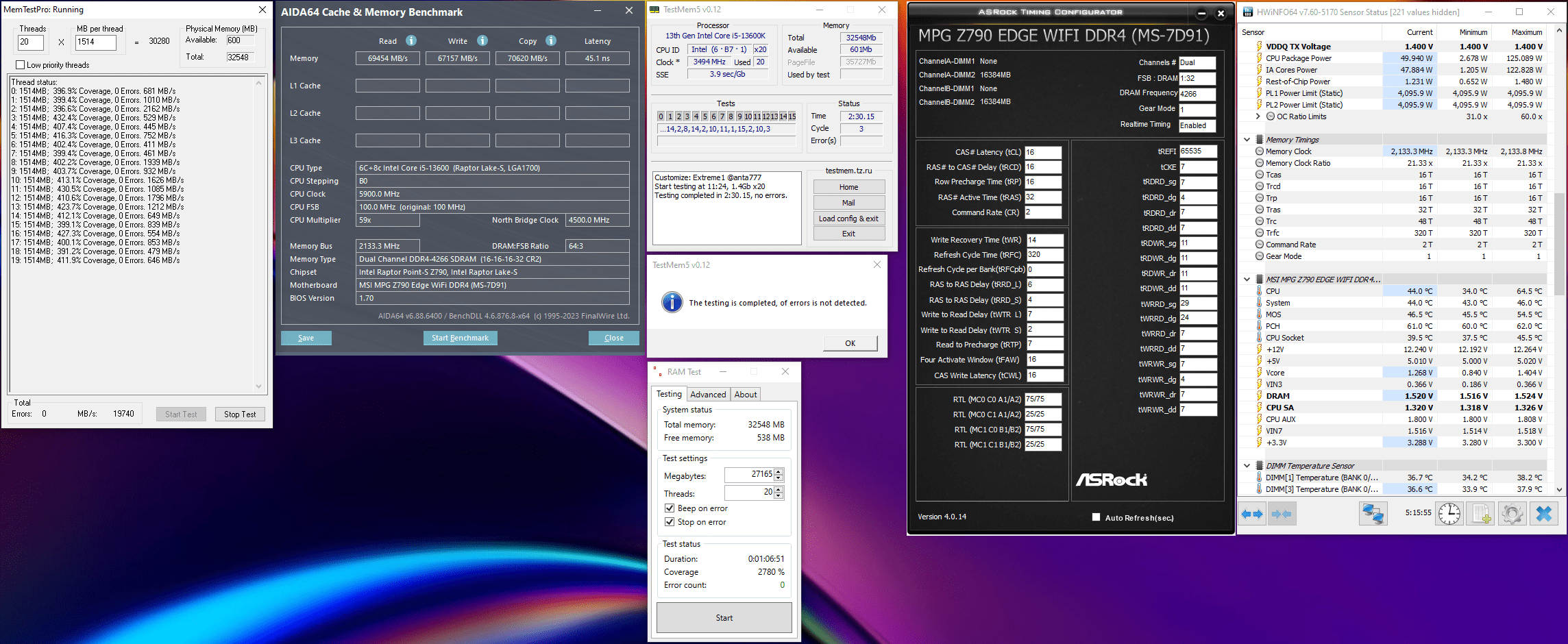The width and height of the screenshot is (1568, 644).
Task: Expand the OC Ratio Limits row
Action: click(x=1258, y=116)
